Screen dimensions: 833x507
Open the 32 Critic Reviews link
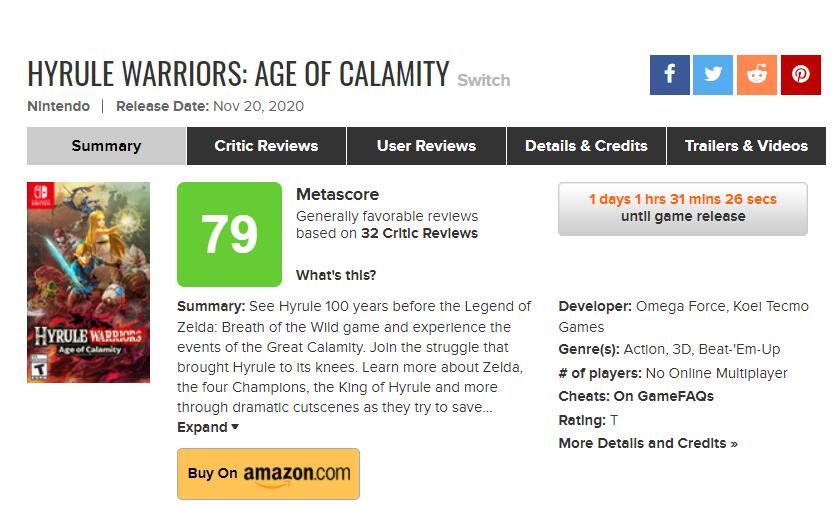(x=419, y=233)
